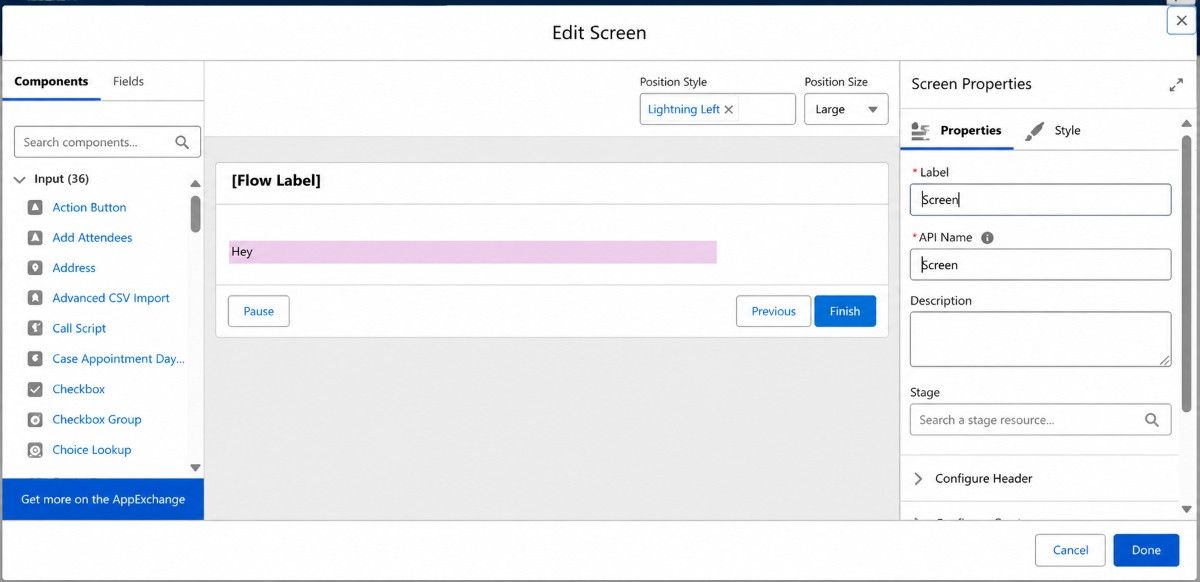Screen dimensions: 1200x582
Task: Select the Checkbox component
Action: tap(78, 389)
